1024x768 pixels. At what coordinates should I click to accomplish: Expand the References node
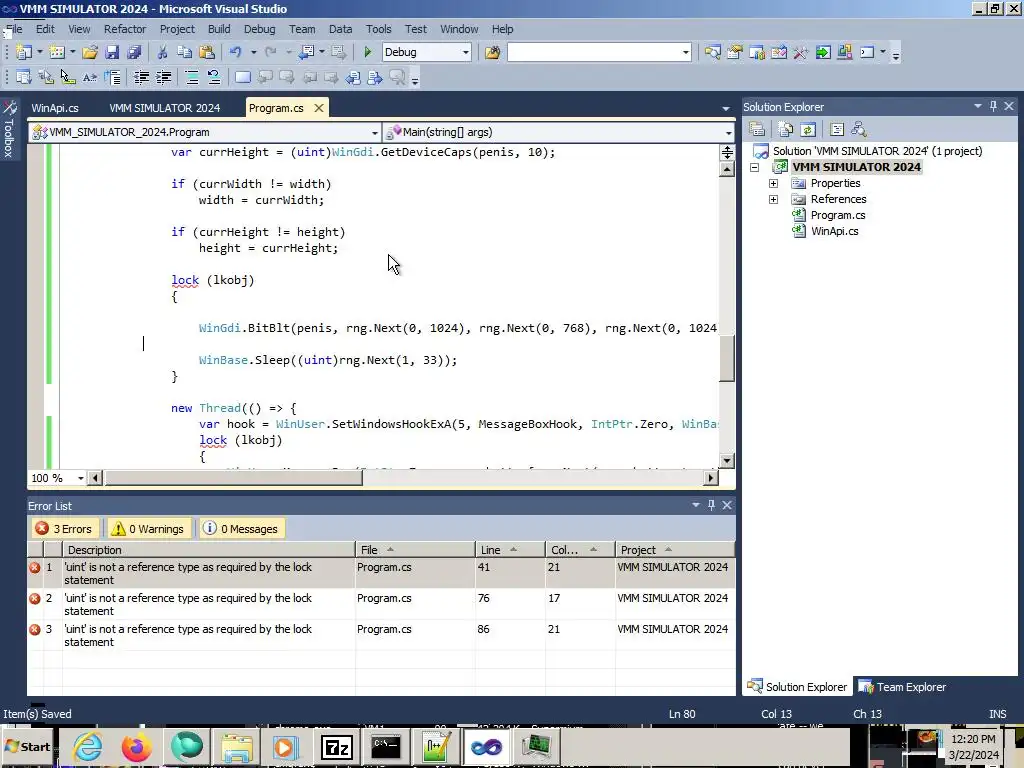(x=773, y=199)
